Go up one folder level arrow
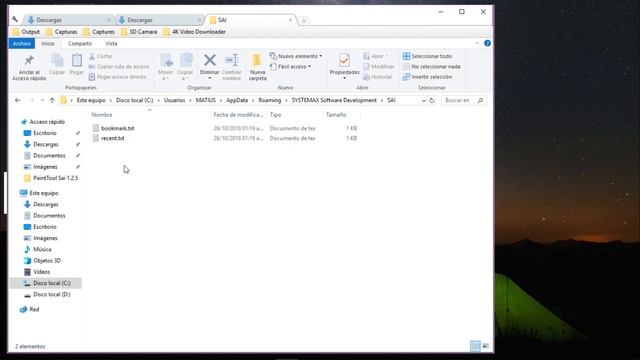Image resolution: width=640 pixels, height=360 pixels. tap(52, 100)
